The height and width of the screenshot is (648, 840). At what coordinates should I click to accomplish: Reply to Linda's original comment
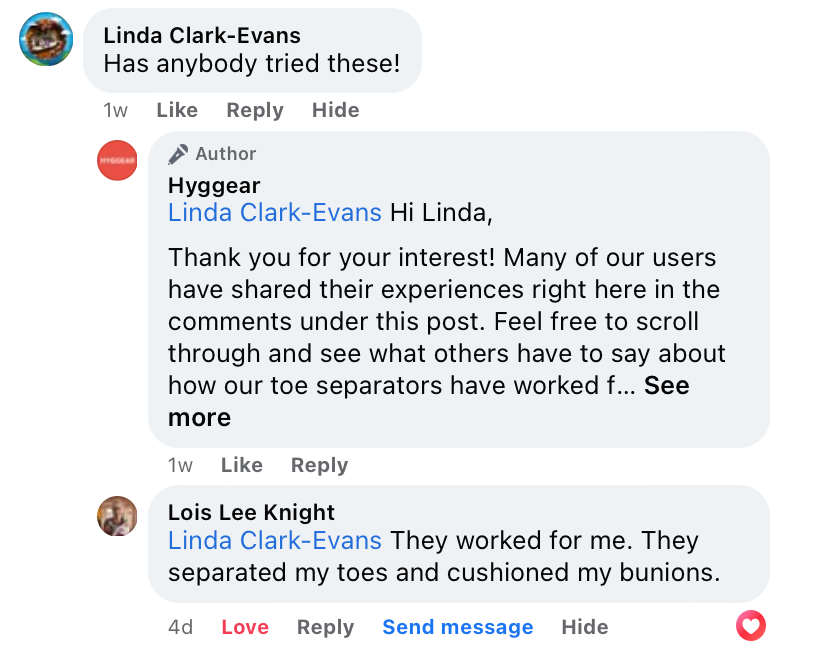coord(254,110)
